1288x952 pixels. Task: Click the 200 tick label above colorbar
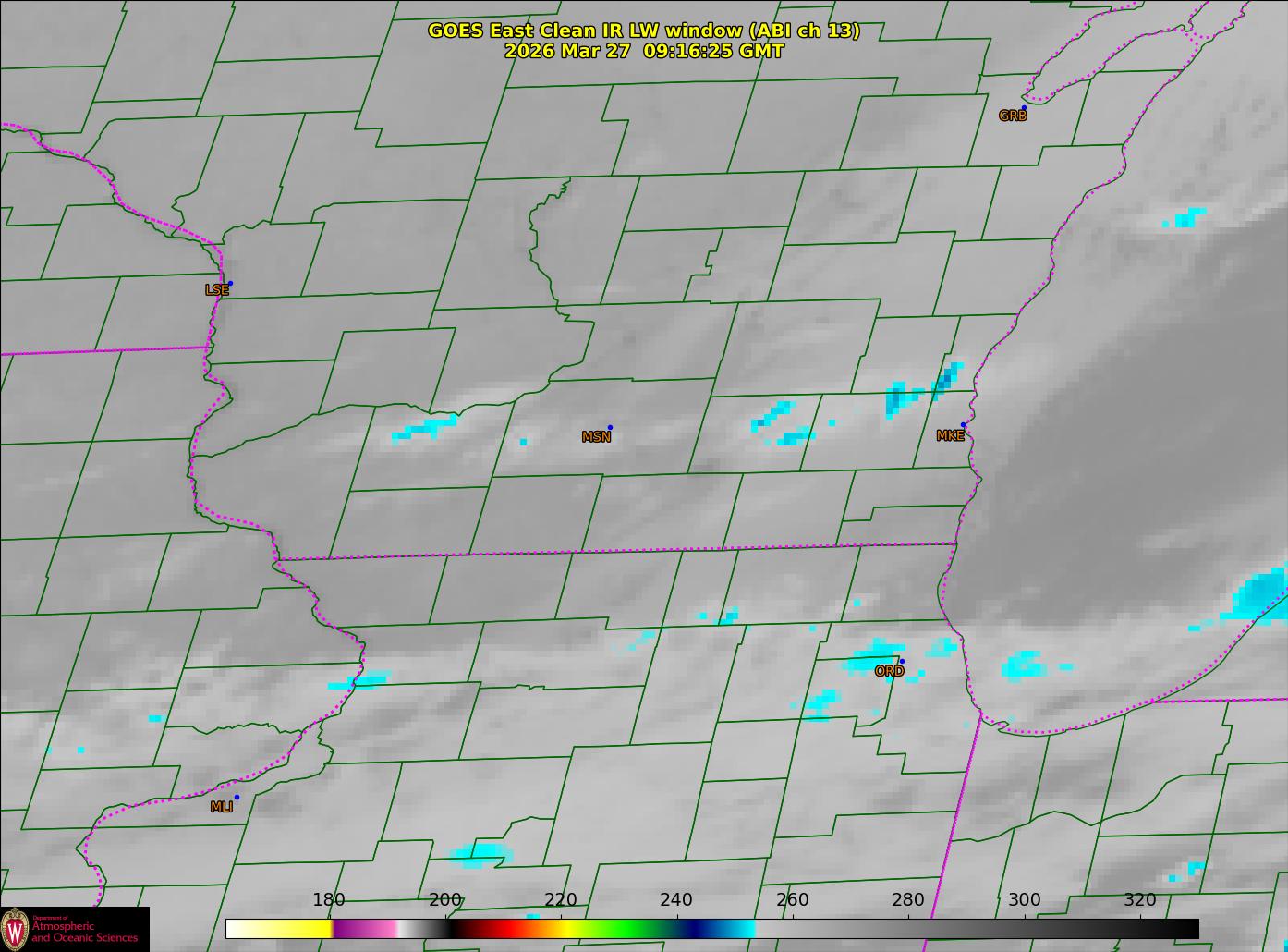445,900
